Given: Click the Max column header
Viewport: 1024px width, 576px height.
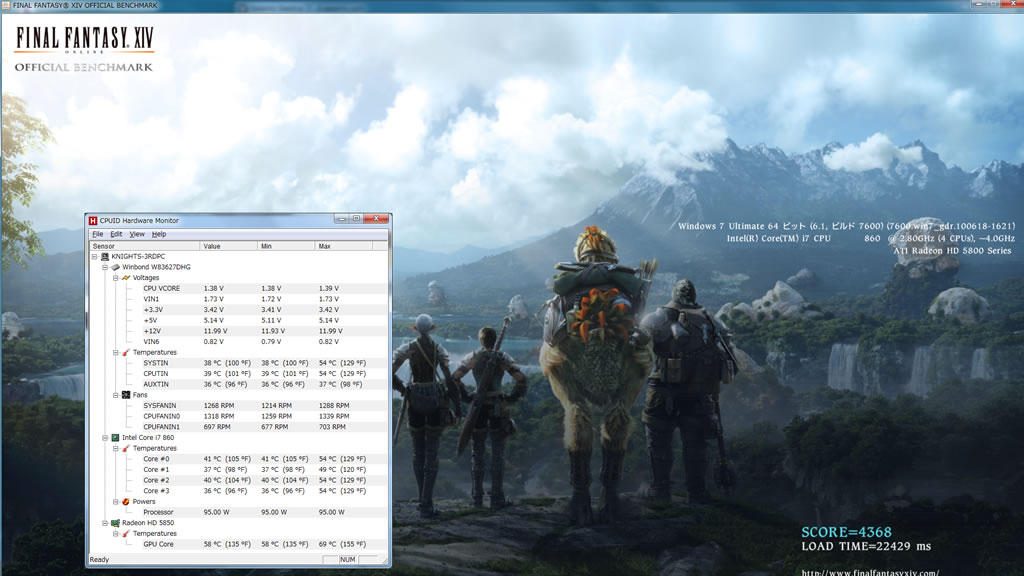Looking at the screenshot, I should coord(344,246).
